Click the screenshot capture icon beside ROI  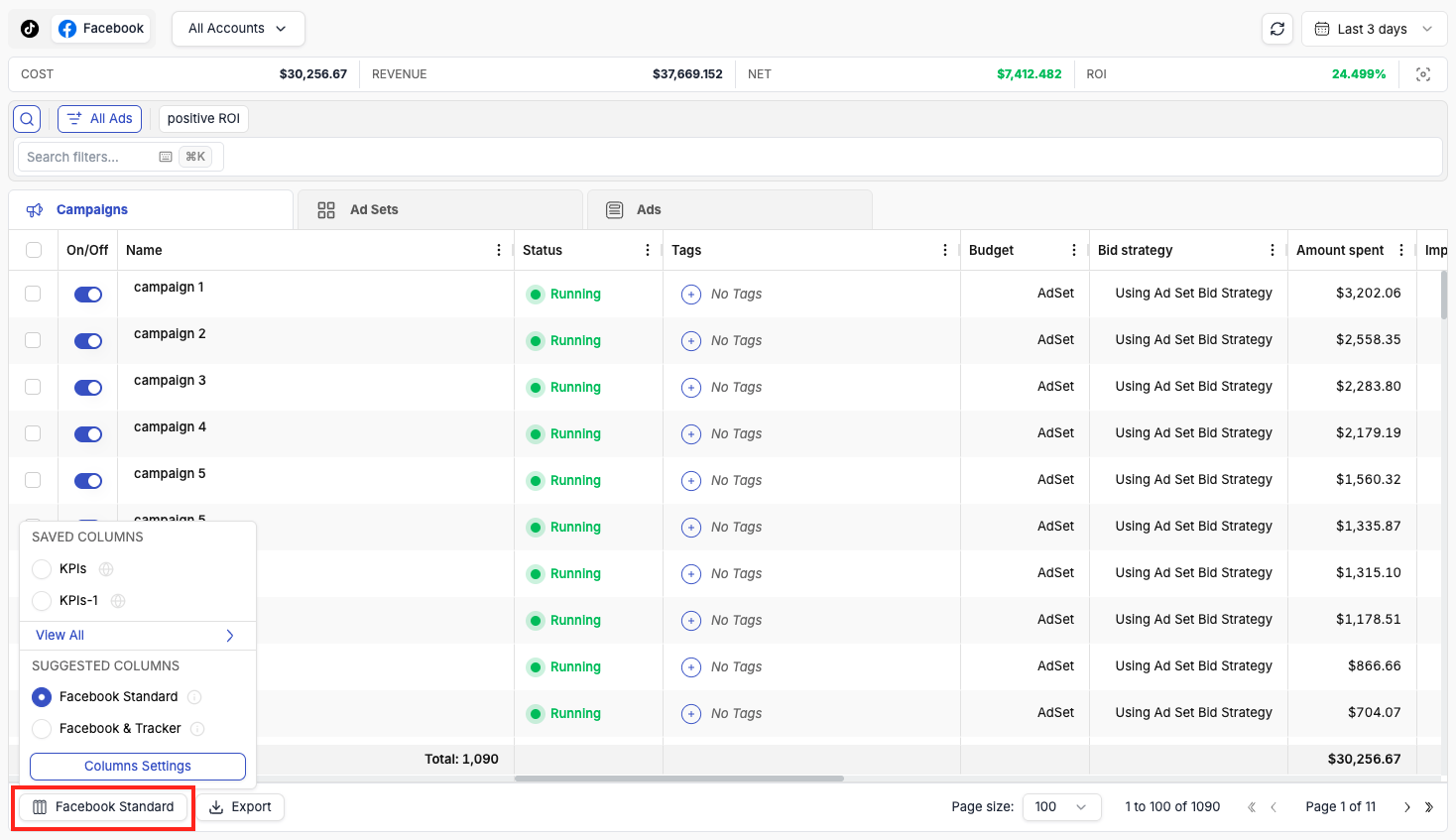(1423, 74)
